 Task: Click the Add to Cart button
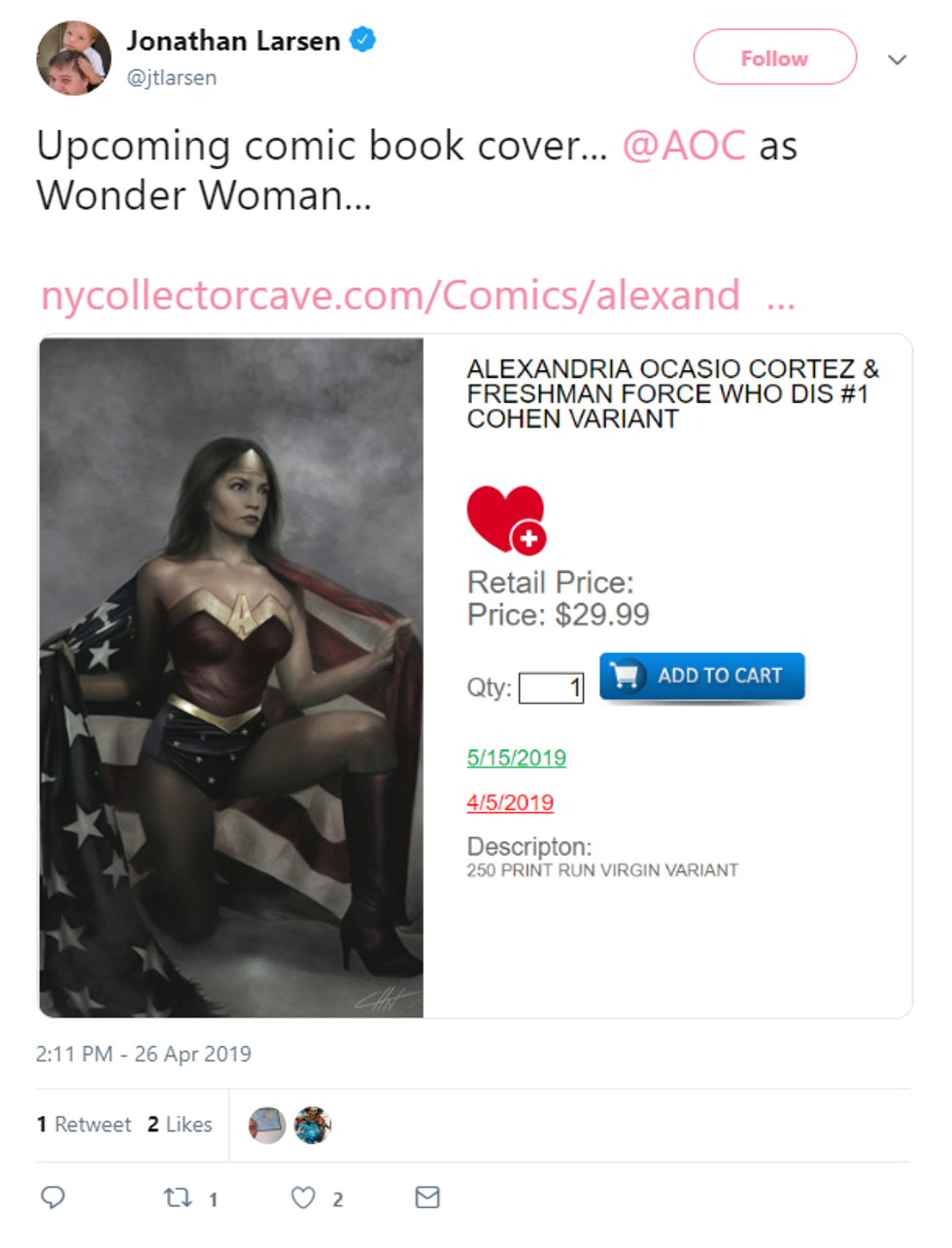point(702,676)
